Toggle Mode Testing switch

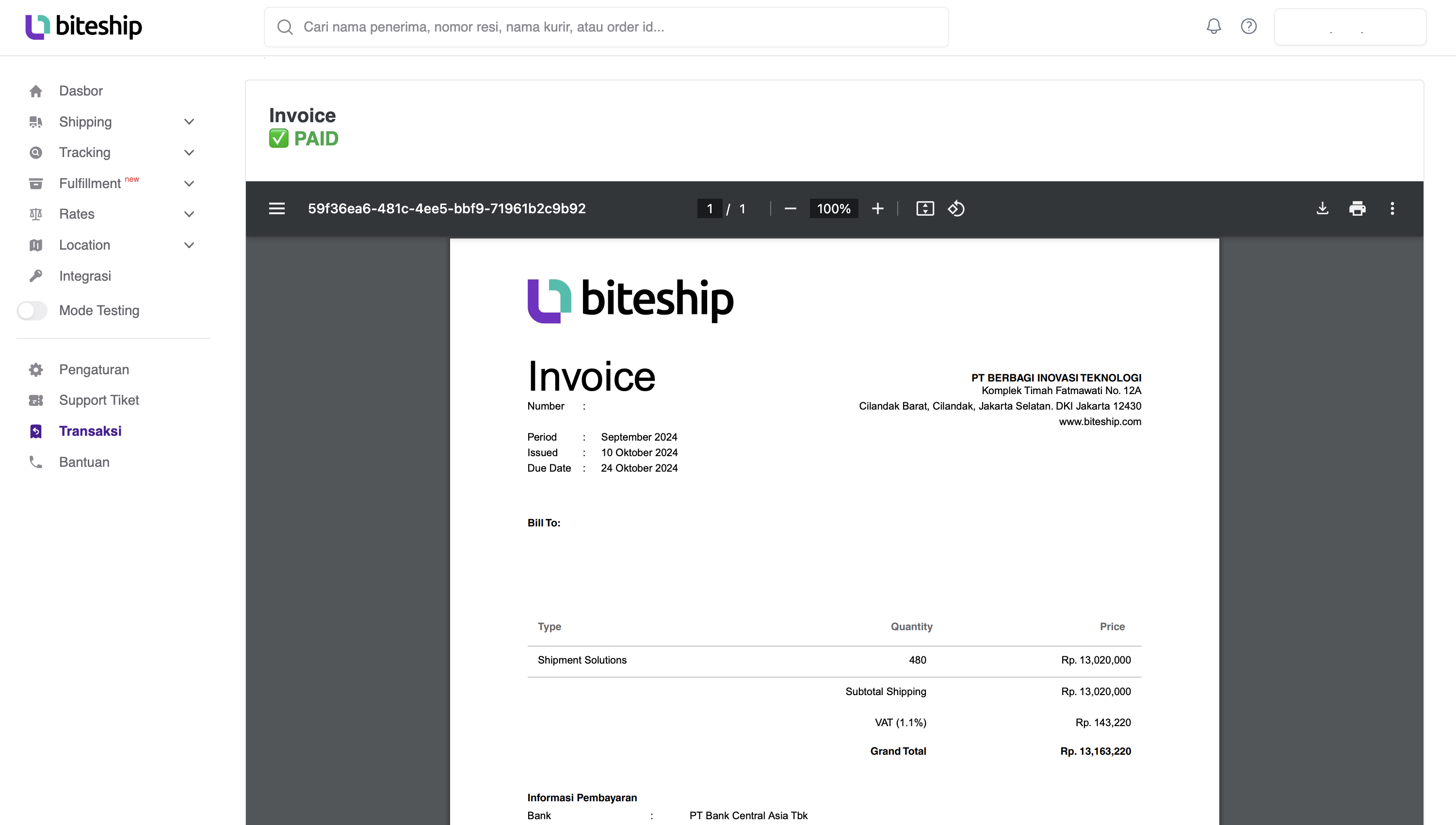point(32,311)
